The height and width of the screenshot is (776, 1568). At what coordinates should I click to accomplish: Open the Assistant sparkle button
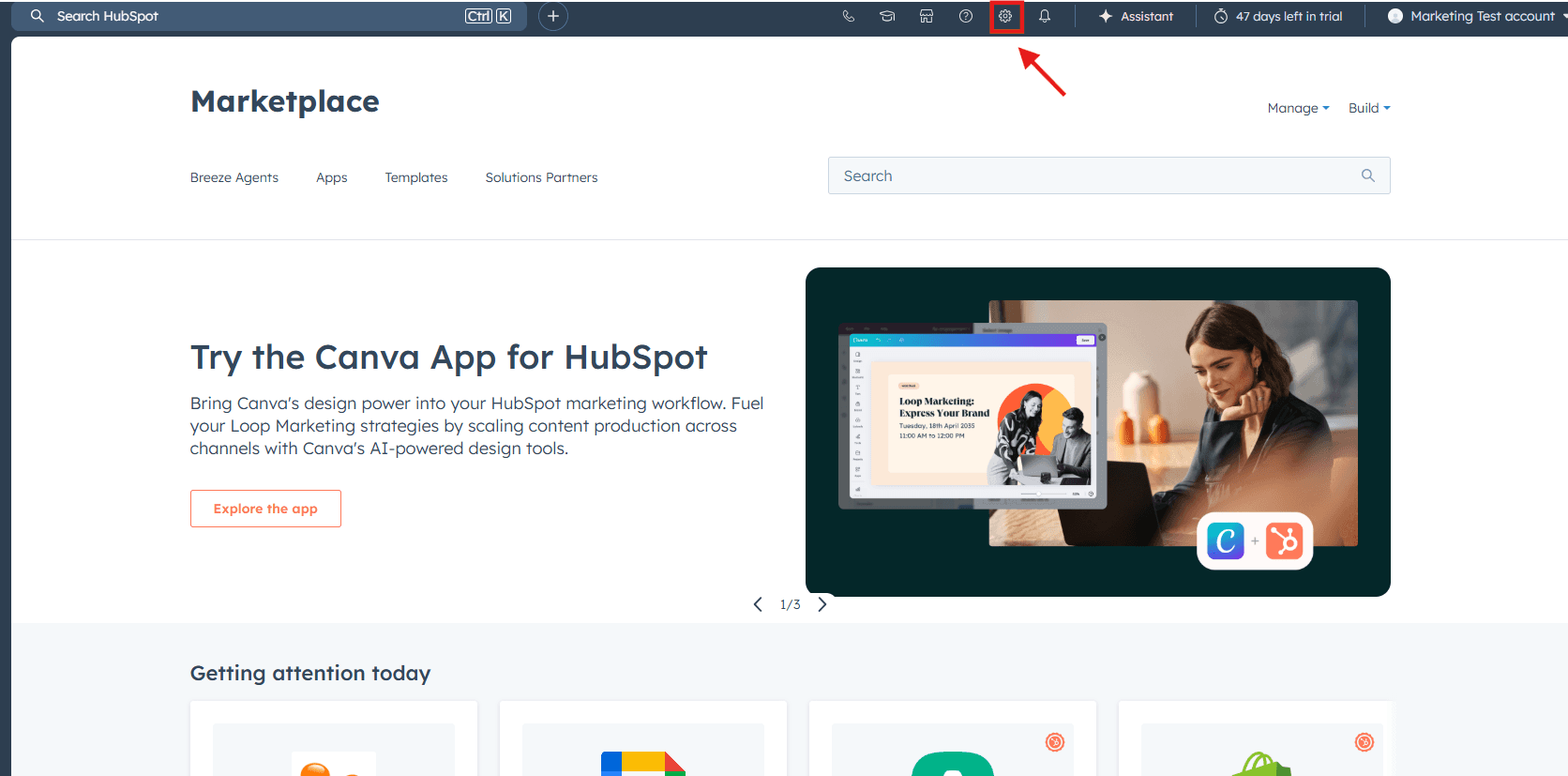point(1136,16)
